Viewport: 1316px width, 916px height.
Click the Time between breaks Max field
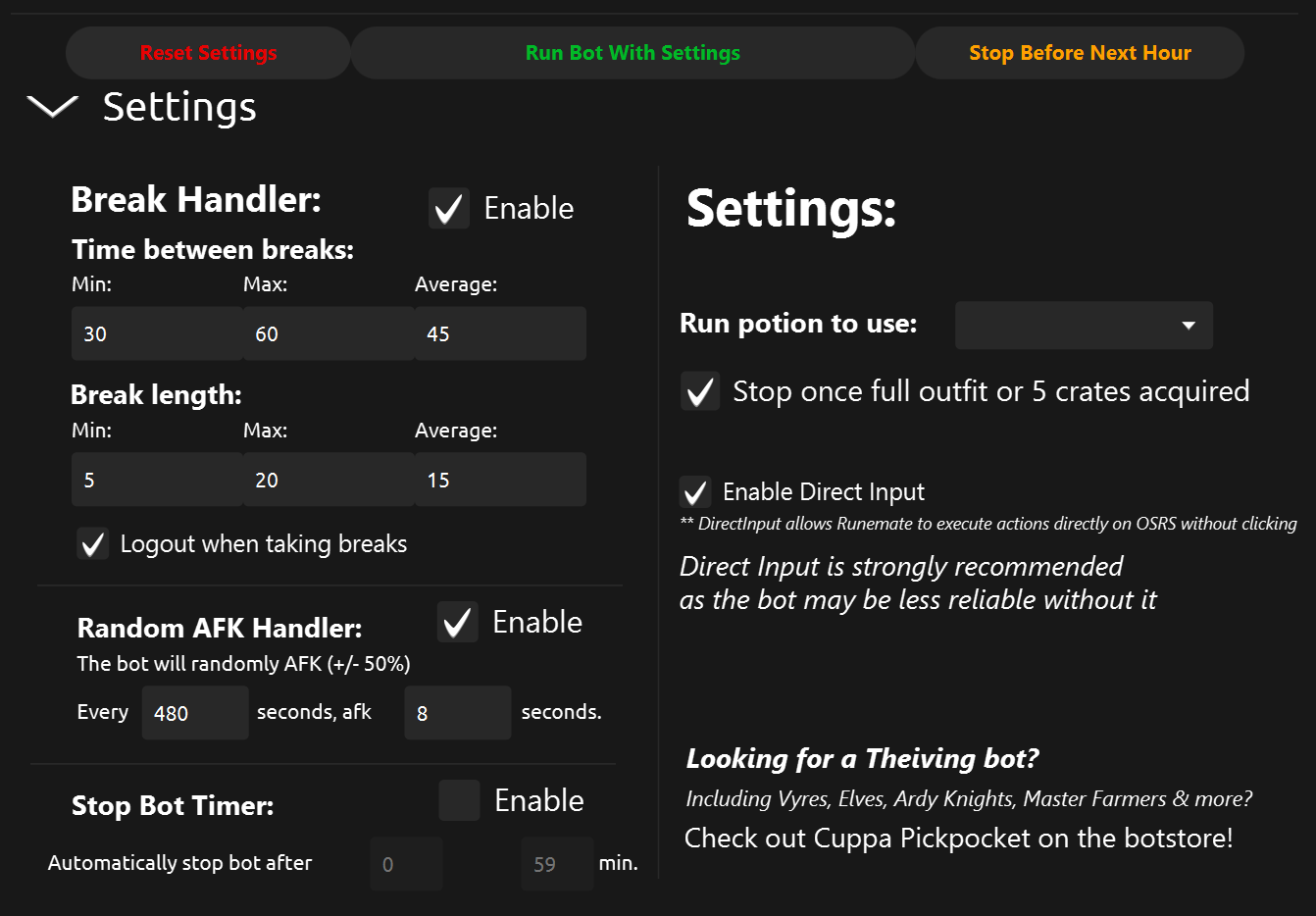point(329,334)
